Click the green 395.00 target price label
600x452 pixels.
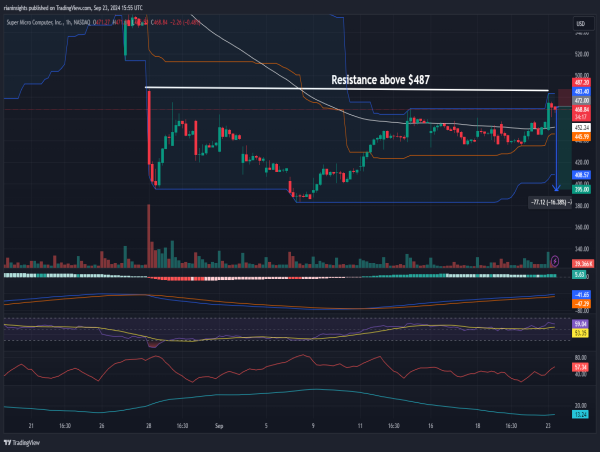coord(581,189)
